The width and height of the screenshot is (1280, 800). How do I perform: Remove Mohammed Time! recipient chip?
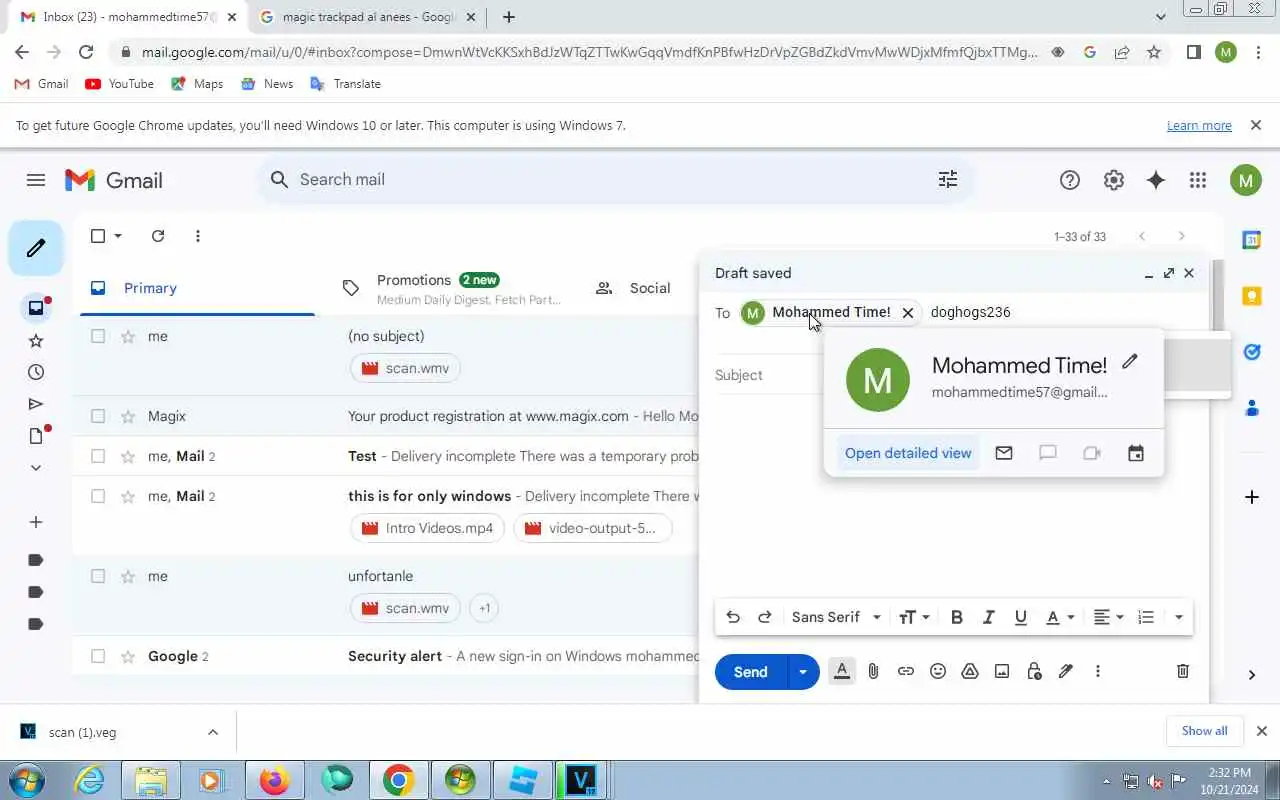pos(907,313)
